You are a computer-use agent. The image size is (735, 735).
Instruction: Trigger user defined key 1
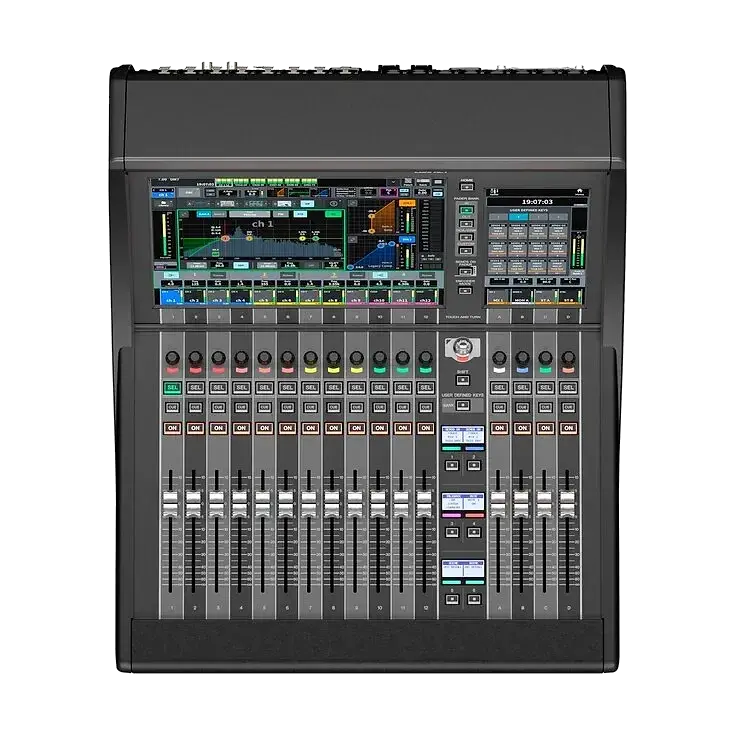pos(452,465)
